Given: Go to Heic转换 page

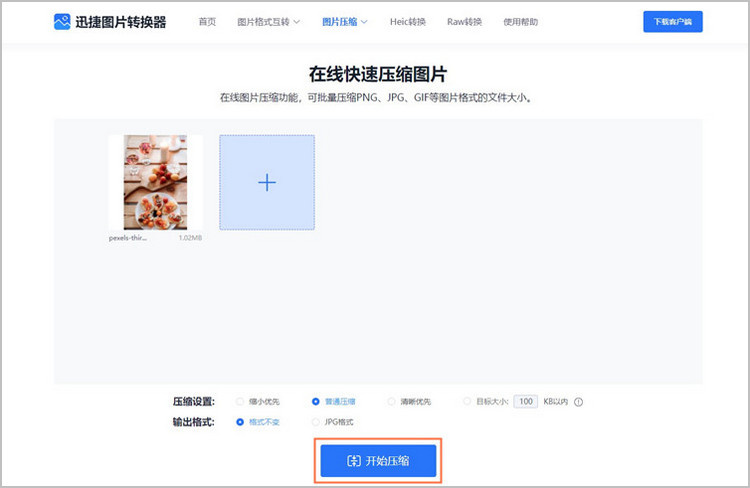Looking at the screenshot, I should (410, 21).
